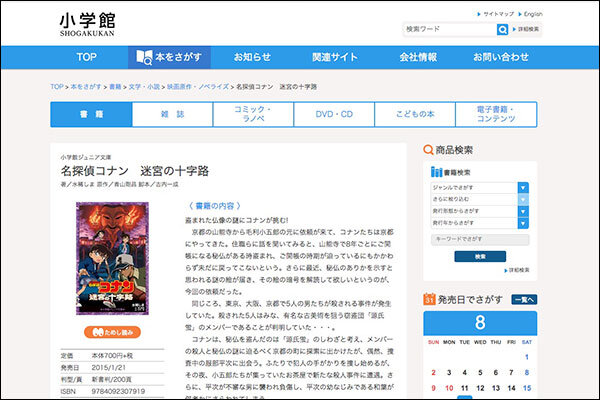Click the blue search magnifier button
The width and height of the screenshot is (600, 400).
pos(502,29)
